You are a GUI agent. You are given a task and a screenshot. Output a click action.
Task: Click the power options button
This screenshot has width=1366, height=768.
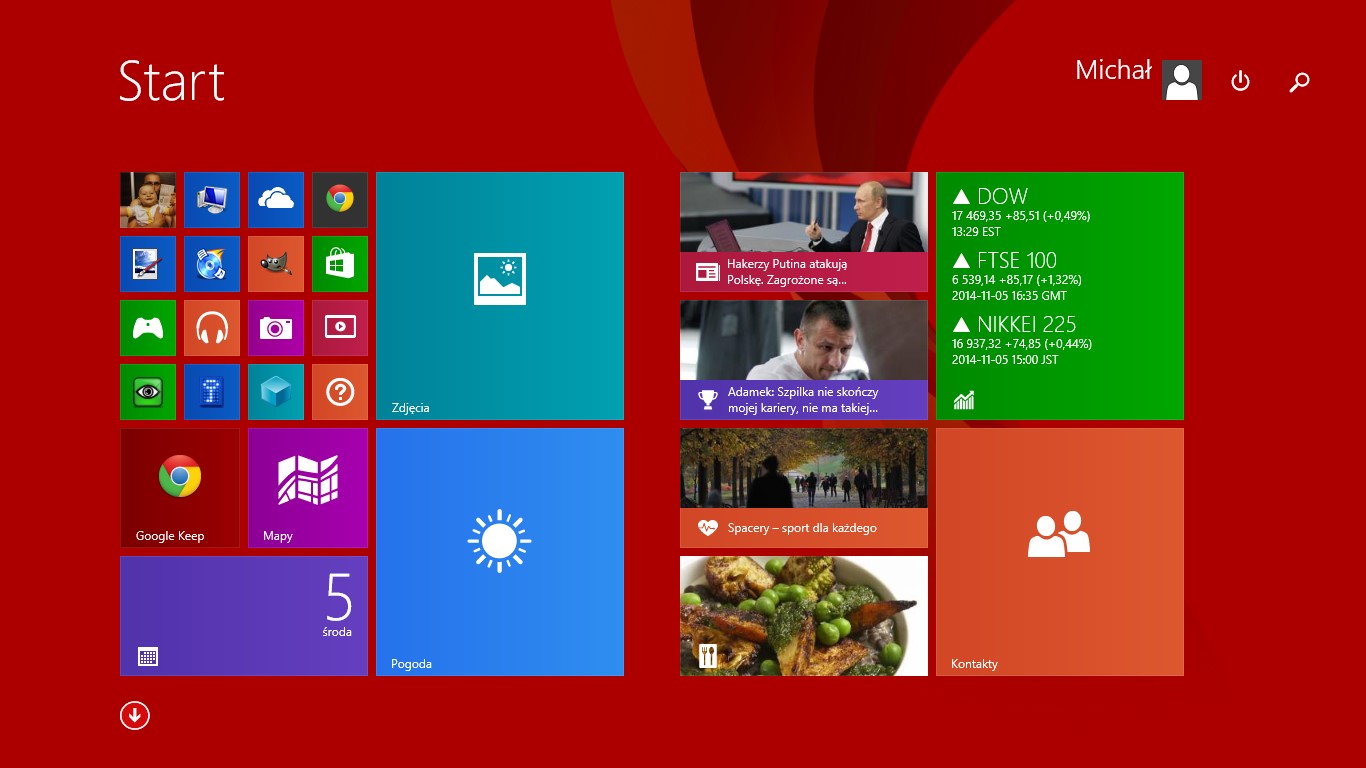(1240, 81)
